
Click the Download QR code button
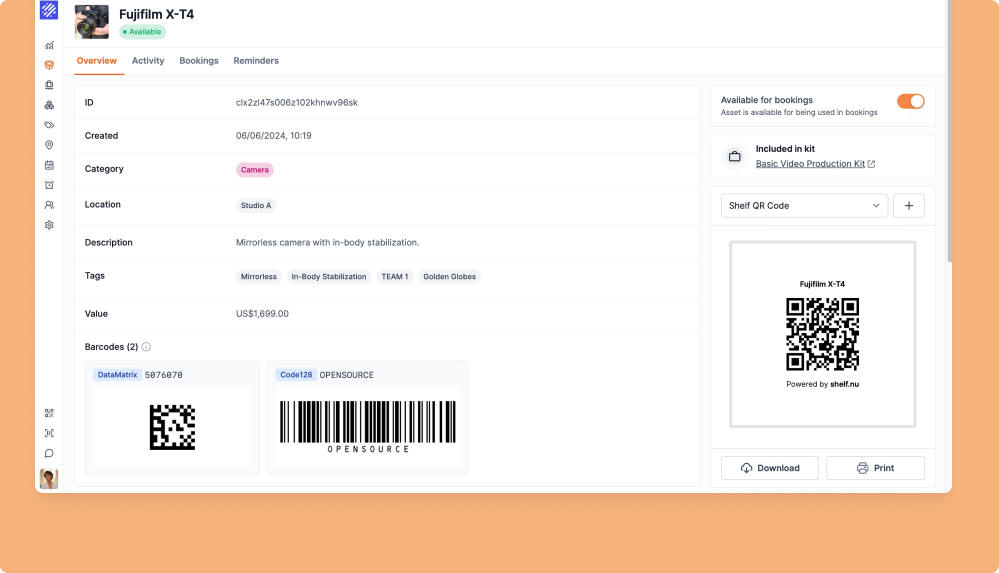pyautogui.click(x=770, y=468)
